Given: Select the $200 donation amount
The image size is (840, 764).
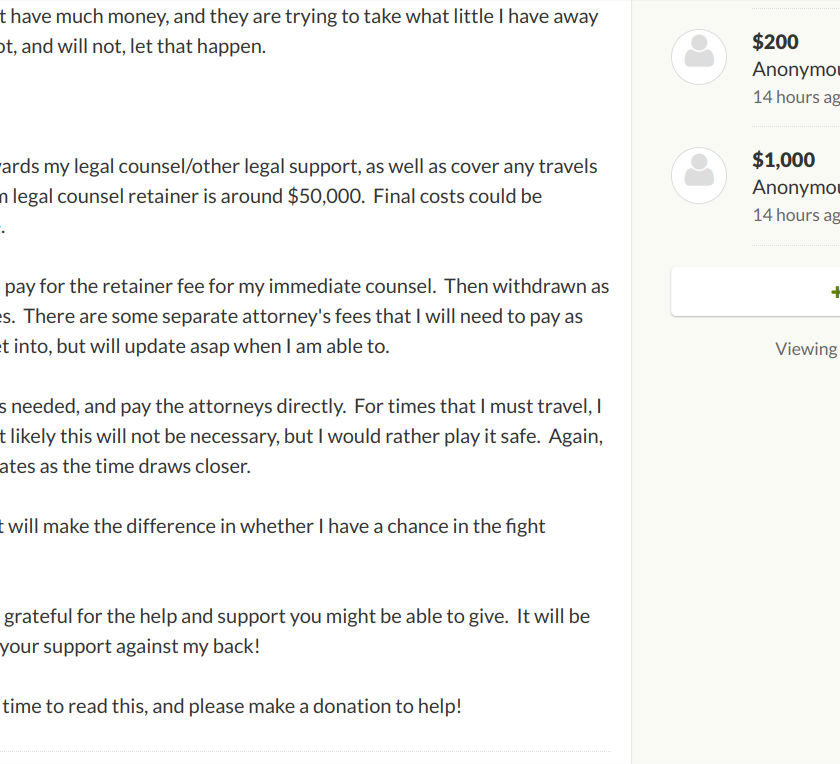Looking at the screenshot, I should coord(775,42).
